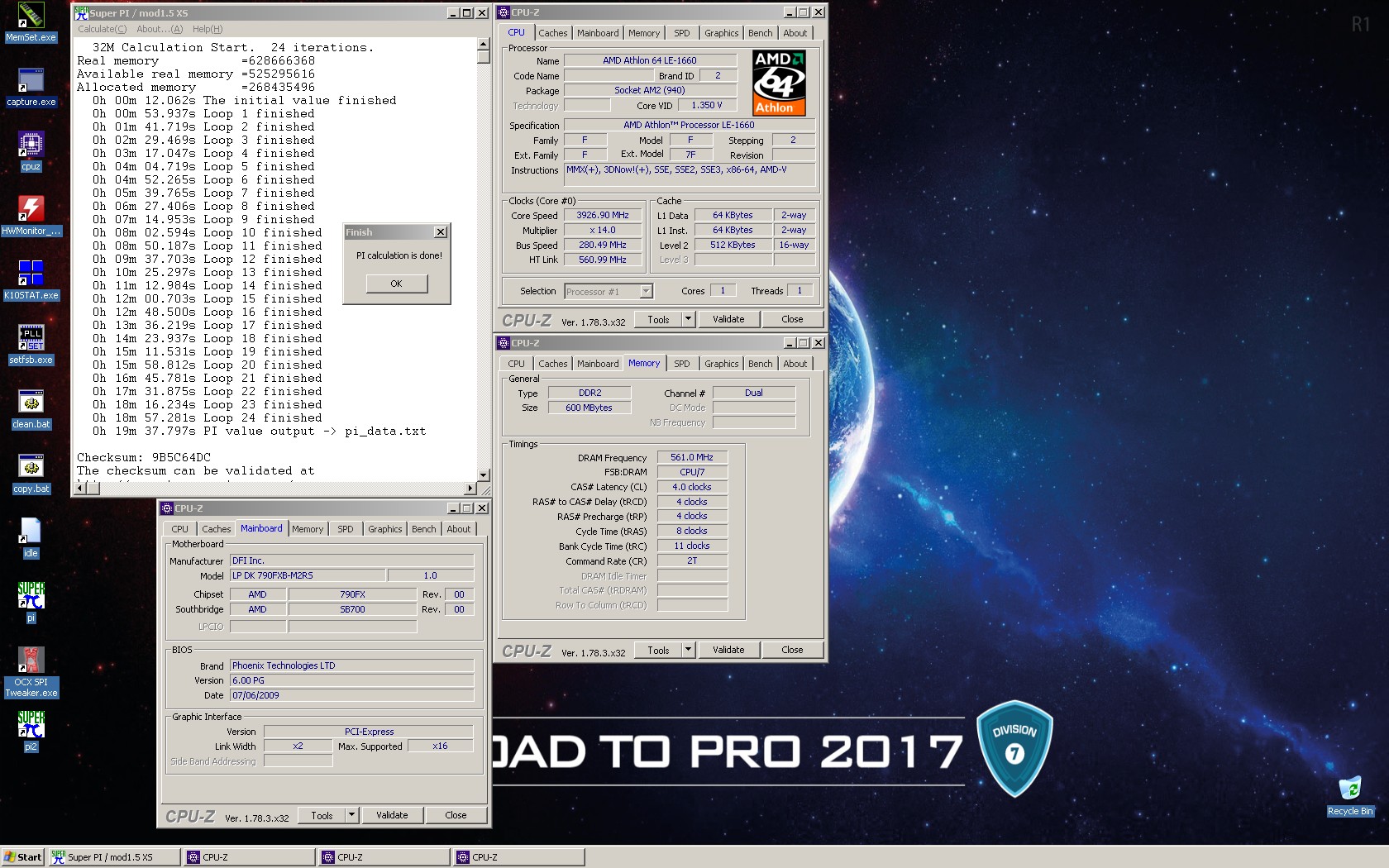This screenshot has height=868, width=1389.
Task: Click processor name AMD Athlon 64 LE-1660
Action: tap(650, 60)
